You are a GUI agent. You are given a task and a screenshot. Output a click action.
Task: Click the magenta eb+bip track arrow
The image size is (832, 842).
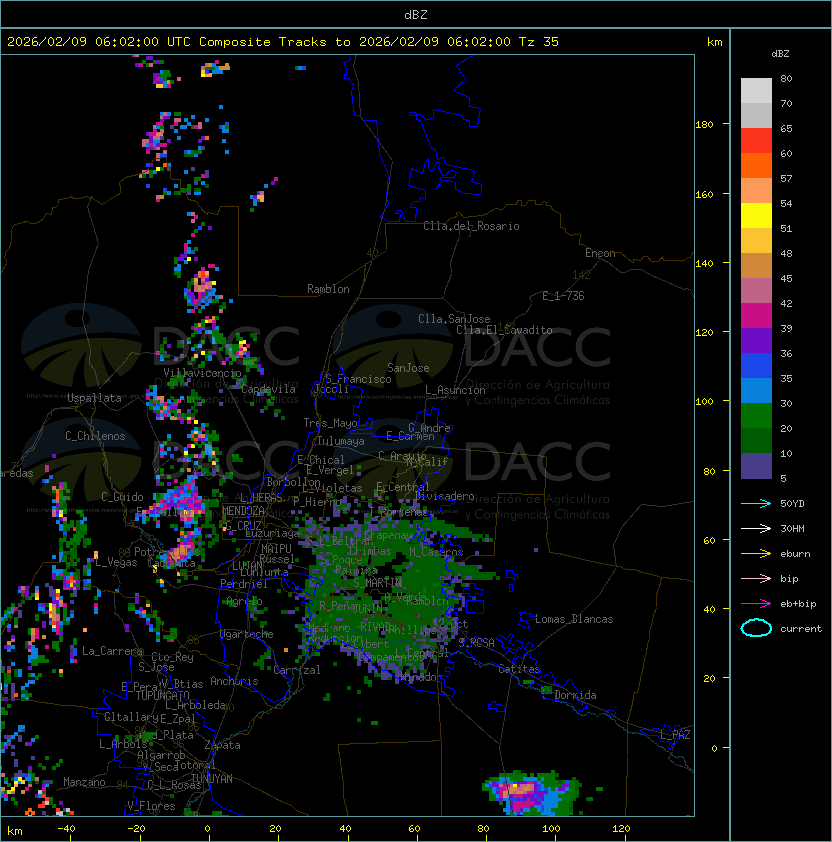[756, 604]
